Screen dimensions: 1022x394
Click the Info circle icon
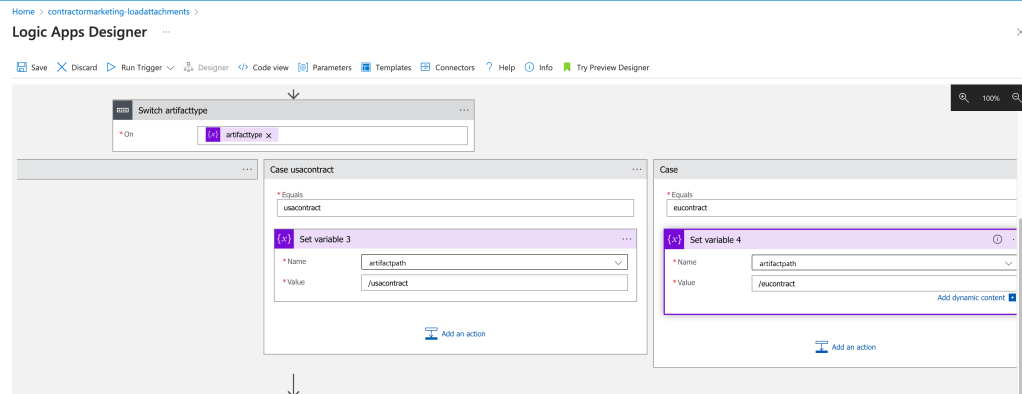tap(529, 67)
